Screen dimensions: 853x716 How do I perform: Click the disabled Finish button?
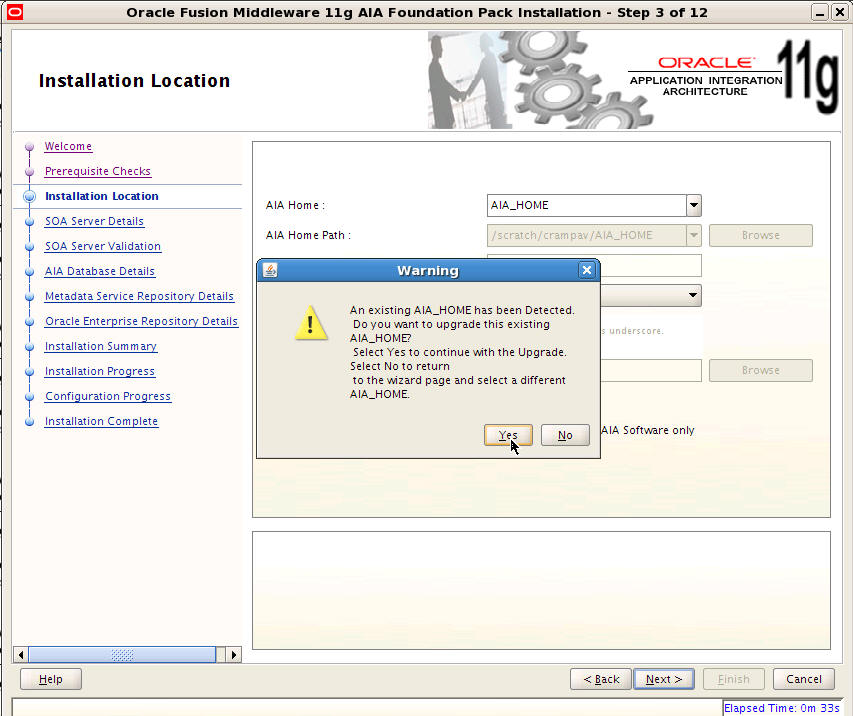[x=734, y=680]
